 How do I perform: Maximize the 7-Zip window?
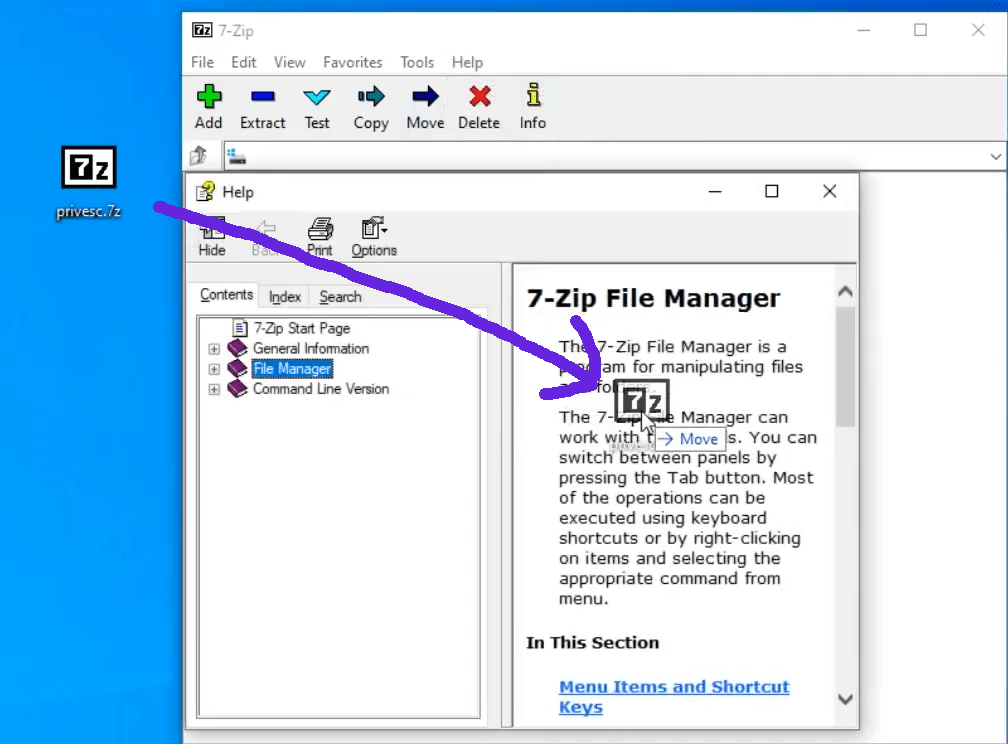(921, 30)
